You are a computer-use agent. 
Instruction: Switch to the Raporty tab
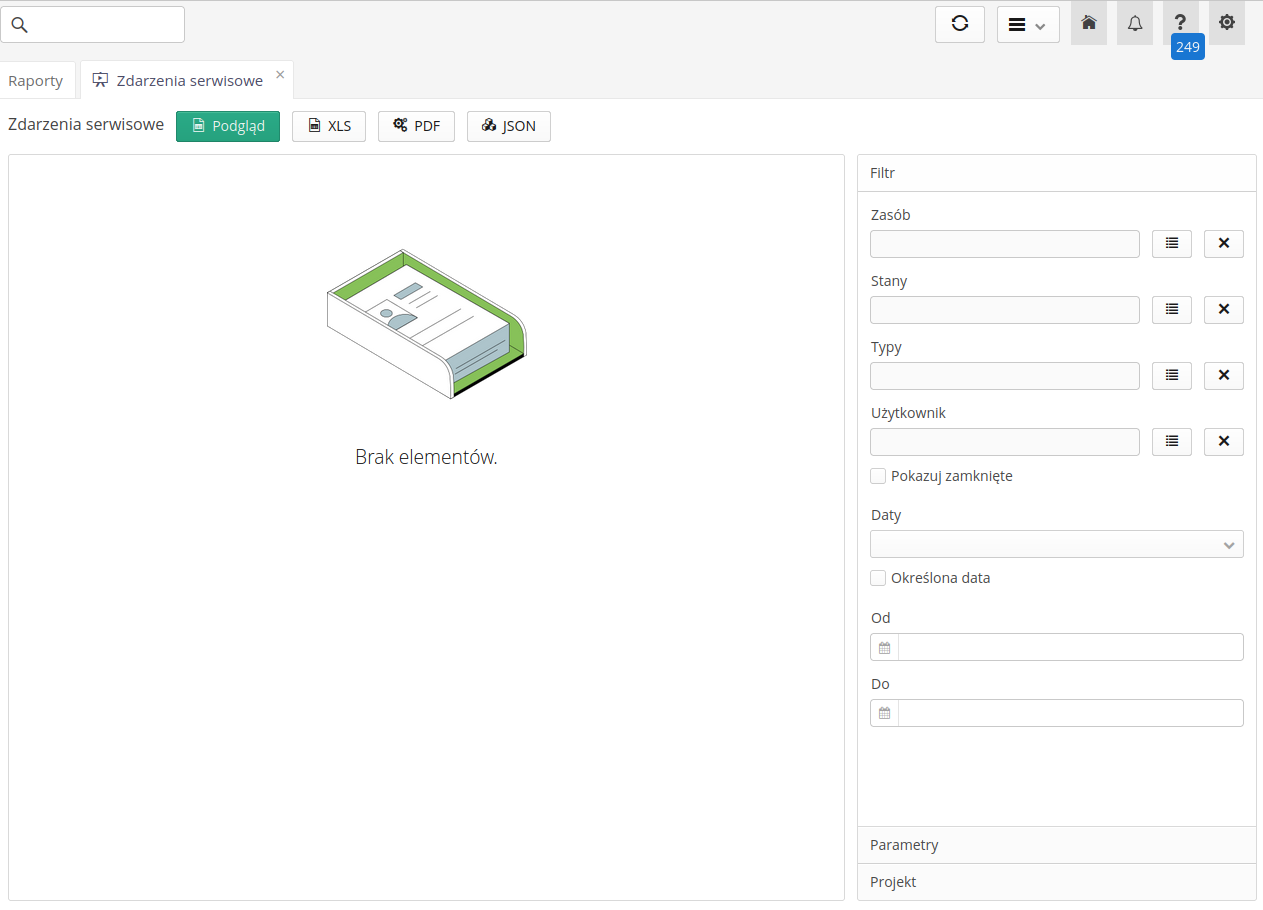point(36,81)
